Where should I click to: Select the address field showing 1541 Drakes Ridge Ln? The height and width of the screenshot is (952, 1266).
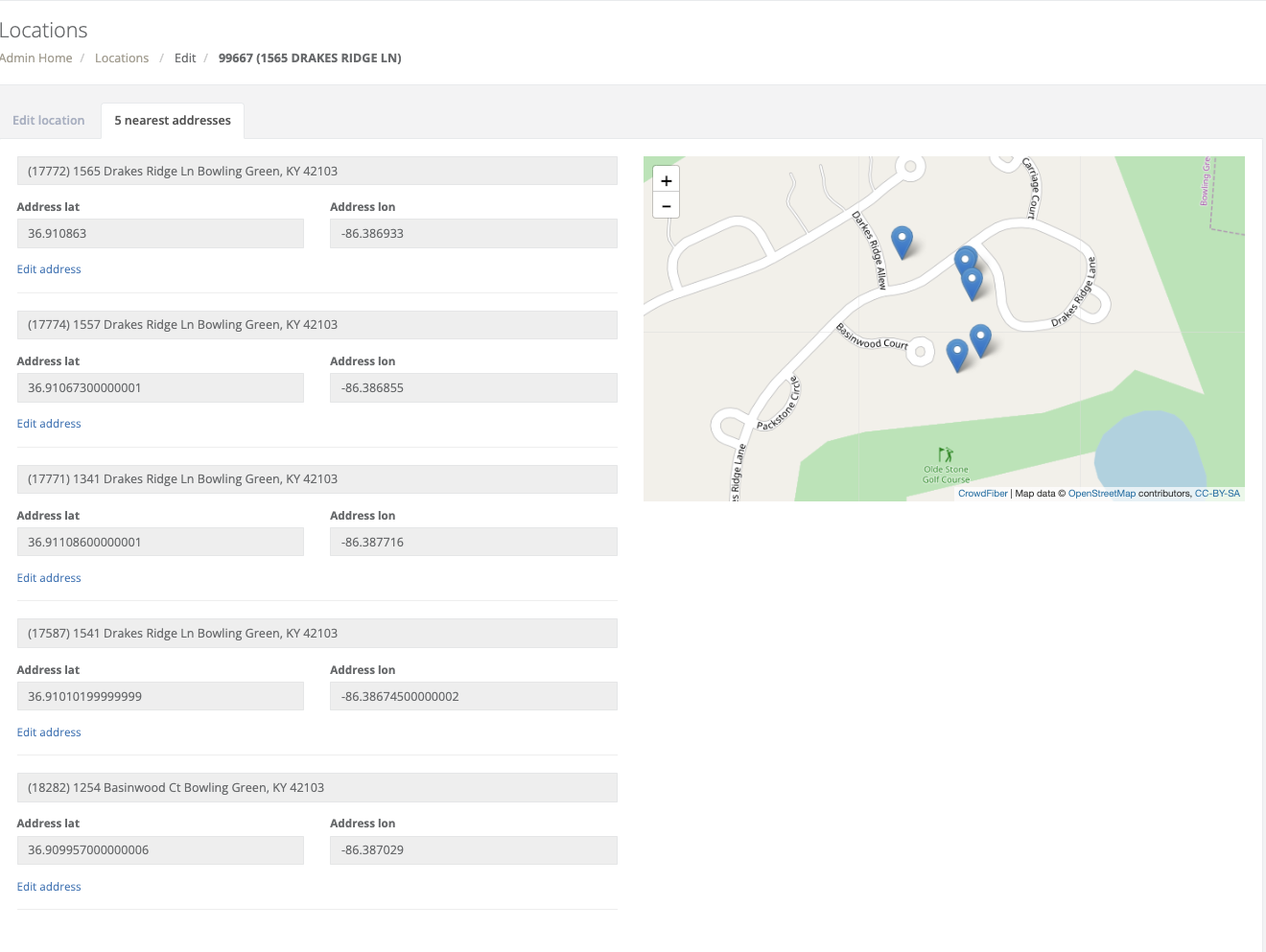pos(317,633)
